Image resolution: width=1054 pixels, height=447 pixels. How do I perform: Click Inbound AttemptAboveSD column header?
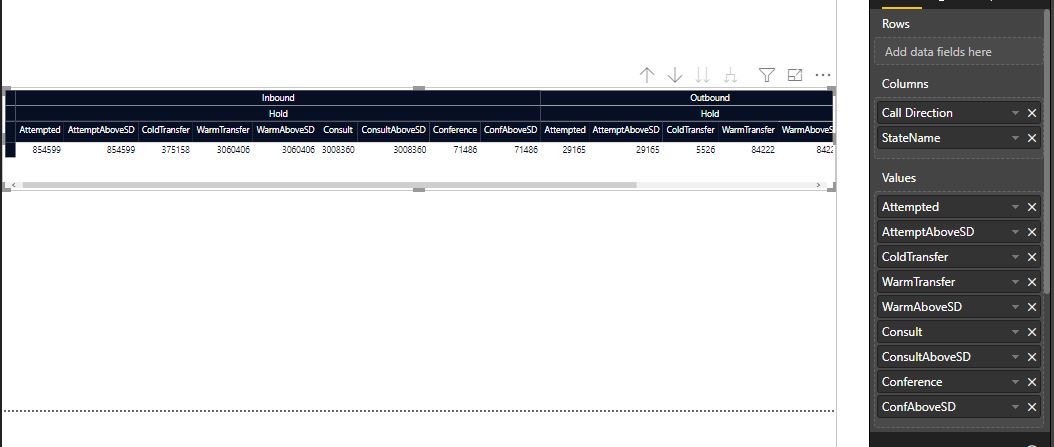coord(102,130)
